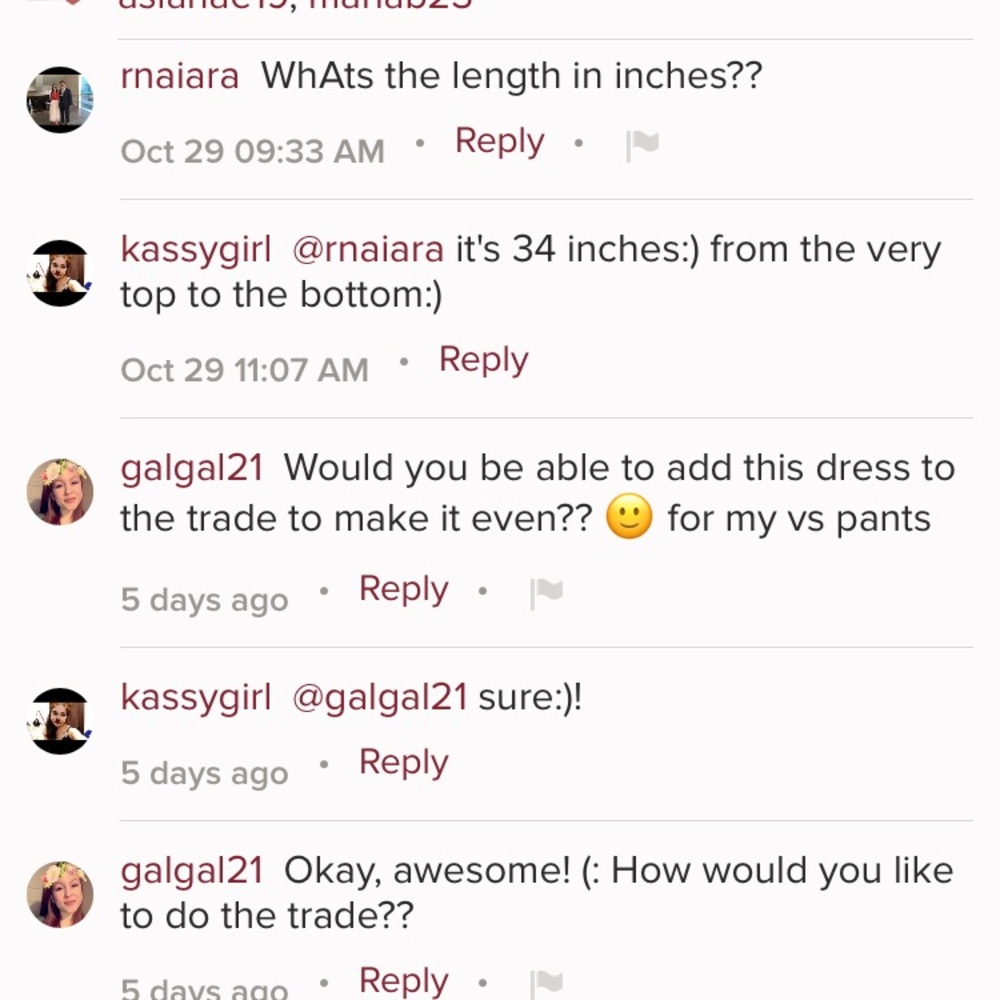The height and width of the screenshot is (1000, 1000).
Task: View kassygirl's username on her first comment
Action: [x=194, y=249]
